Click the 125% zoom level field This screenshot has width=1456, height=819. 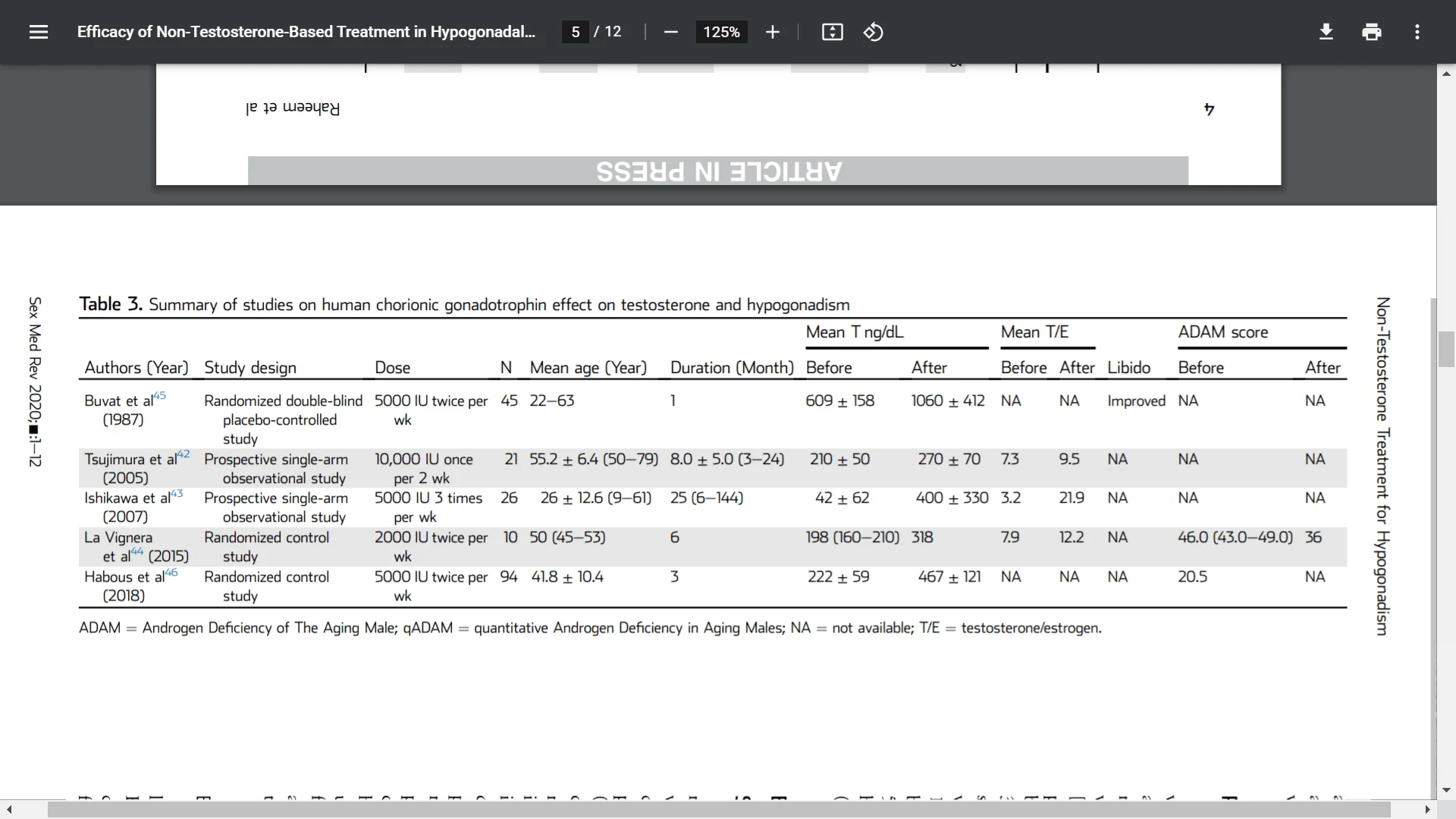pyautogui.click(x=721, y=32)
